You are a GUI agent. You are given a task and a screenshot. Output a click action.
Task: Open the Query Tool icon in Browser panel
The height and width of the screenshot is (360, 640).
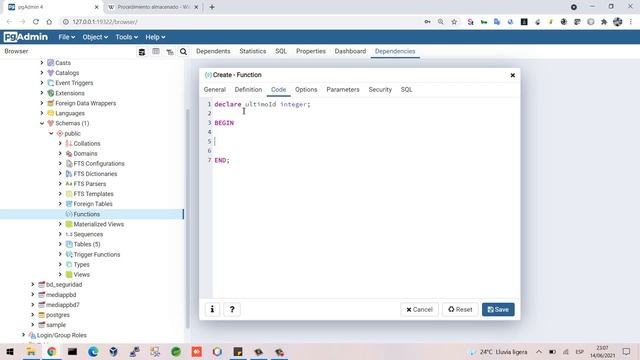[x=142, y=51]
